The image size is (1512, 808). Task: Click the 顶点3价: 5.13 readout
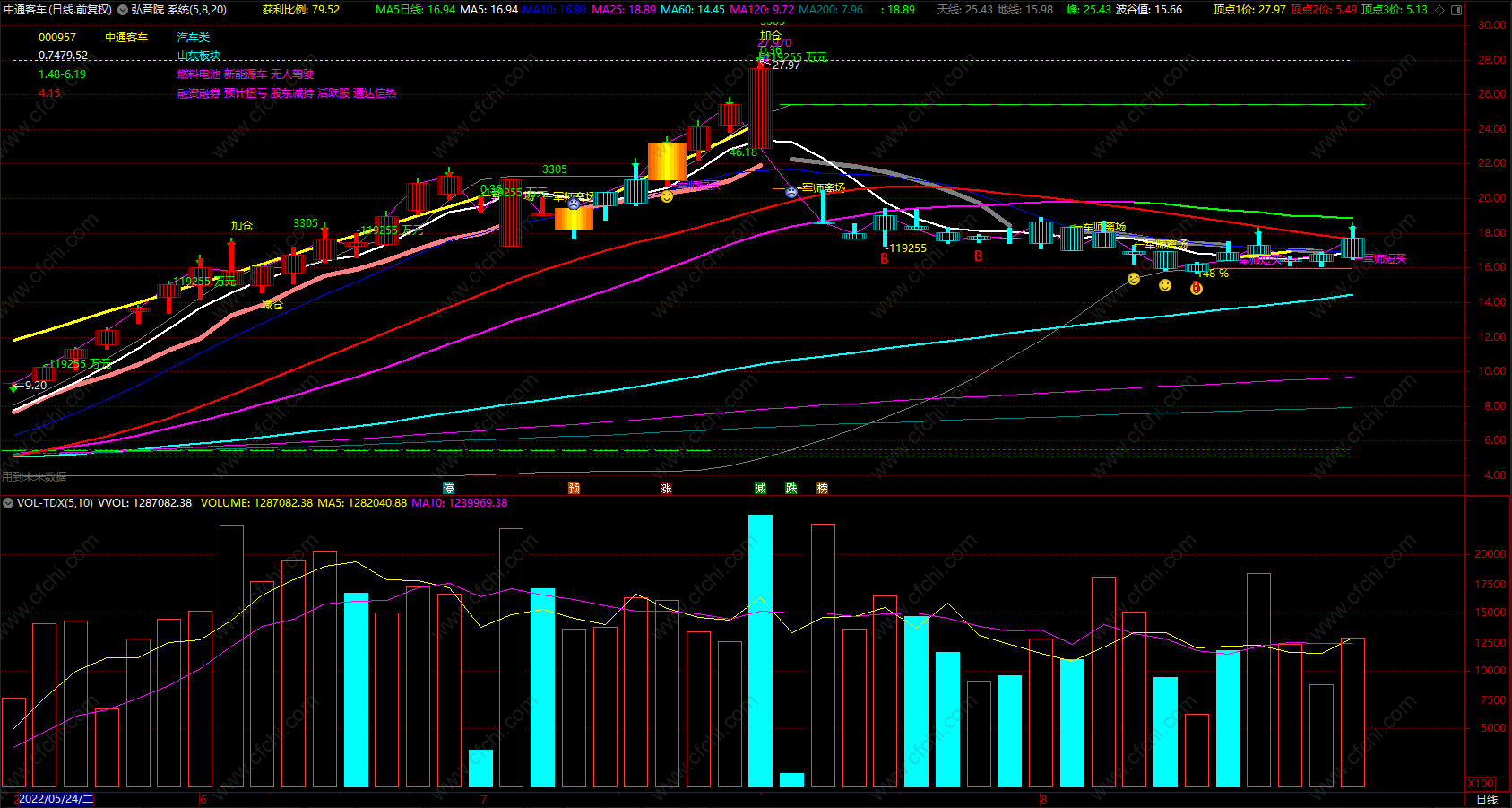(1395, 10)
